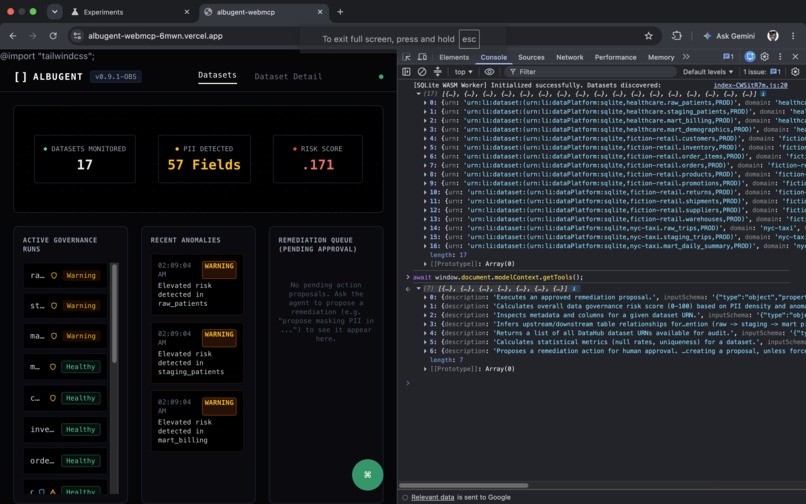Toggle the device toolbar icon
Screen dimensions: 806x504
pos(422,57)
